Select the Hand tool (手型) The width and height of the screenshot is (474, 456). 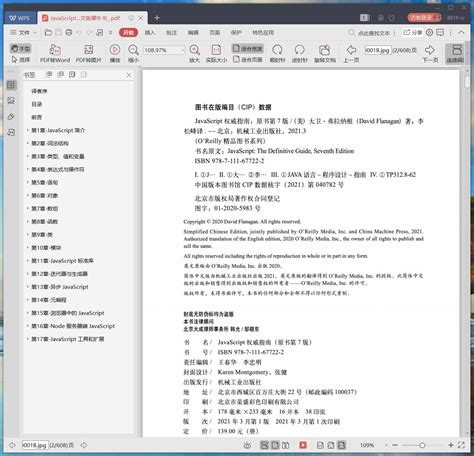pos(20,49)
